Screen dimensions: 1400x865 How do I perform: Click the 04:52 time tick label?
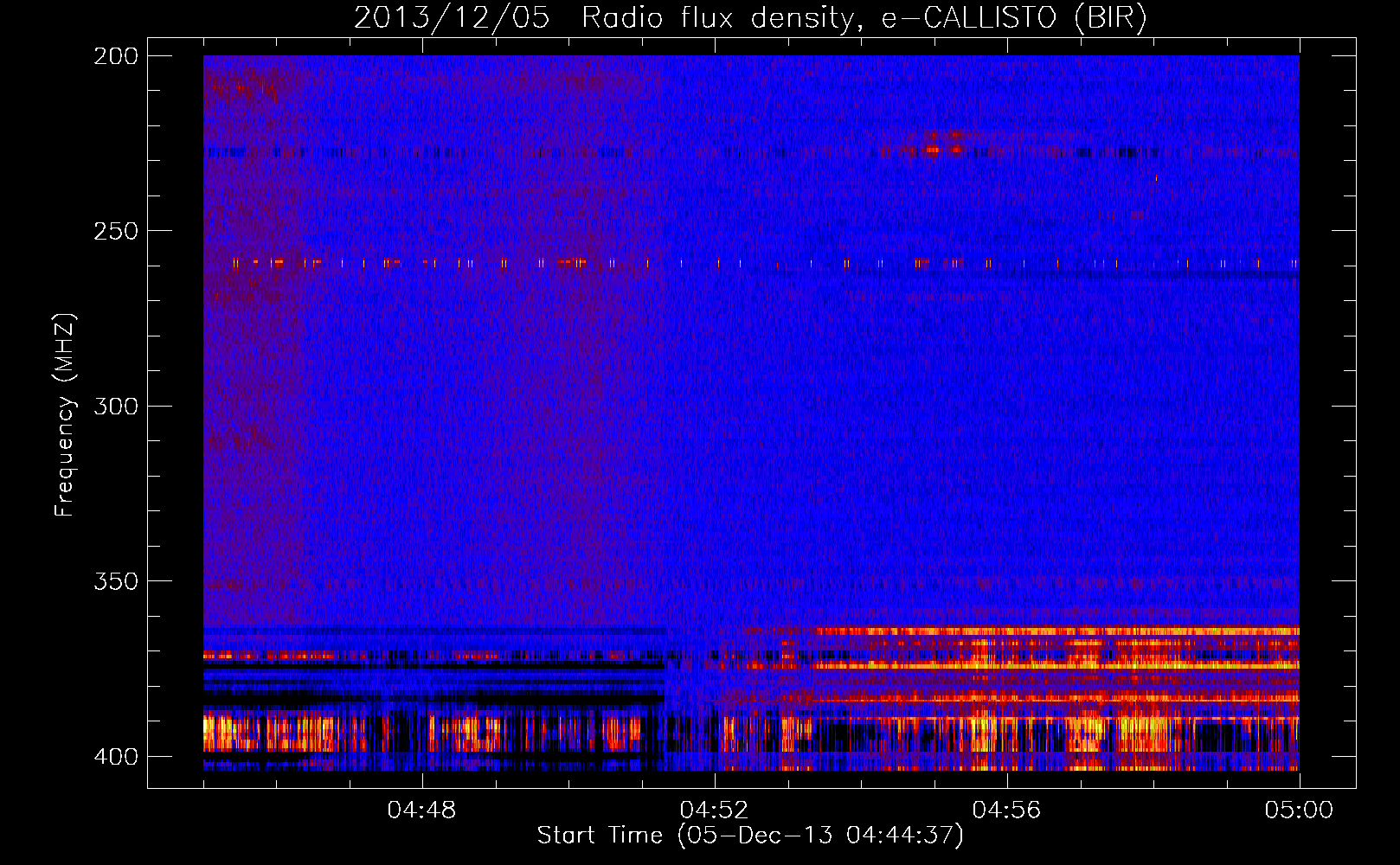(x=714, y=811)
